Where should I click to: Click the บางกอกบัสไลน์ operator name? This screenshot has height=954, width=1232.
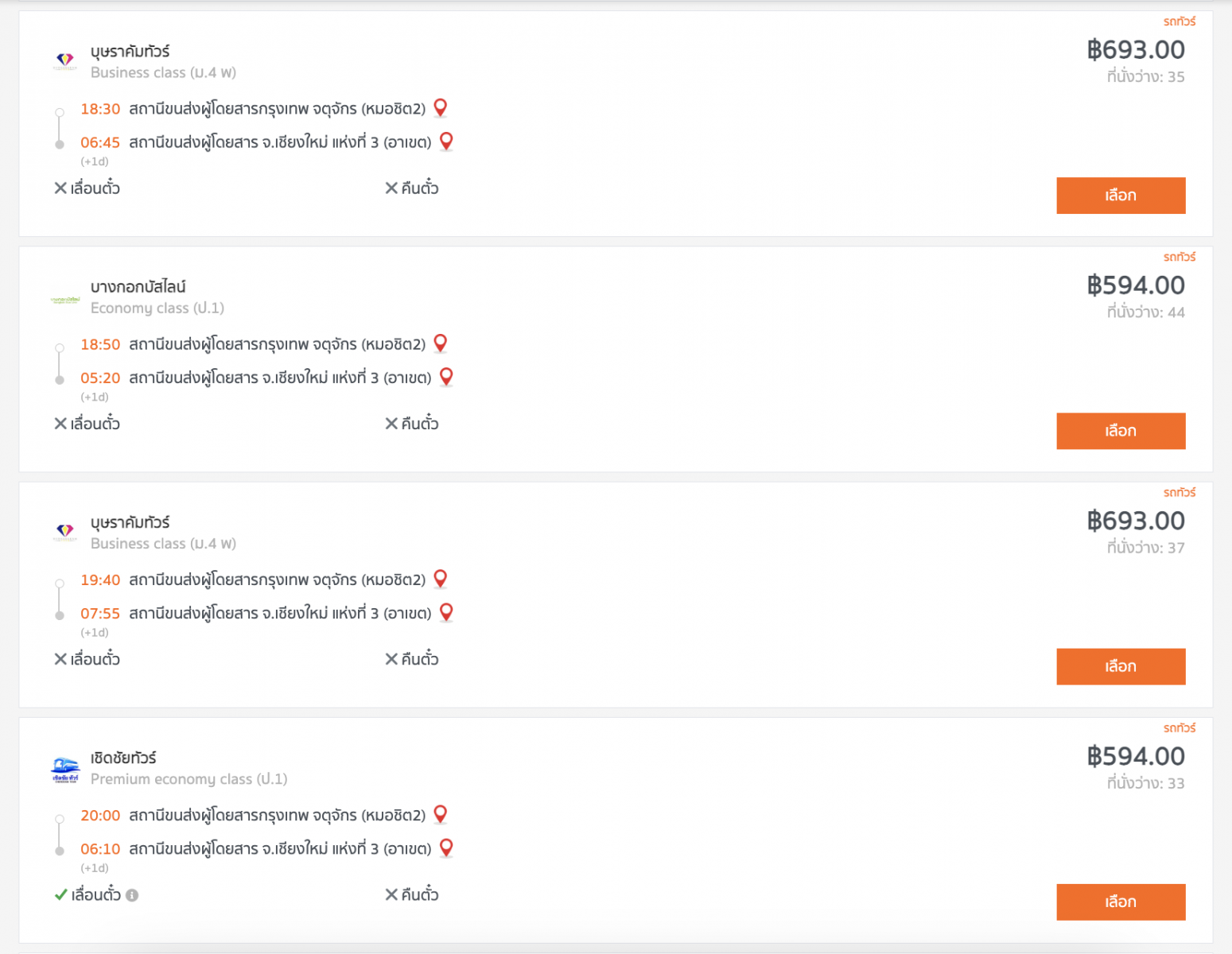coord(138,287)
